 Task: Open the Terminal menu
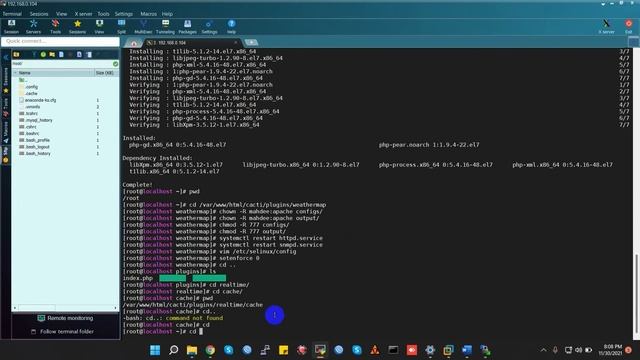(12, 14)
